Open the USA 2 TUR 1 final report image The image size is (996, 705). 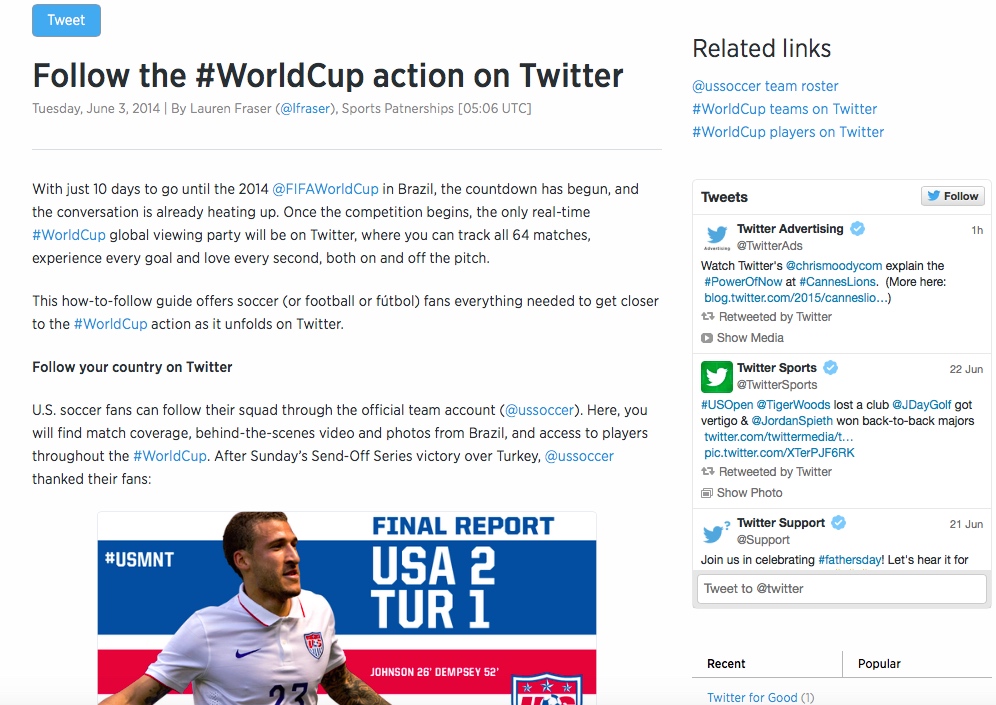(347, 608)
